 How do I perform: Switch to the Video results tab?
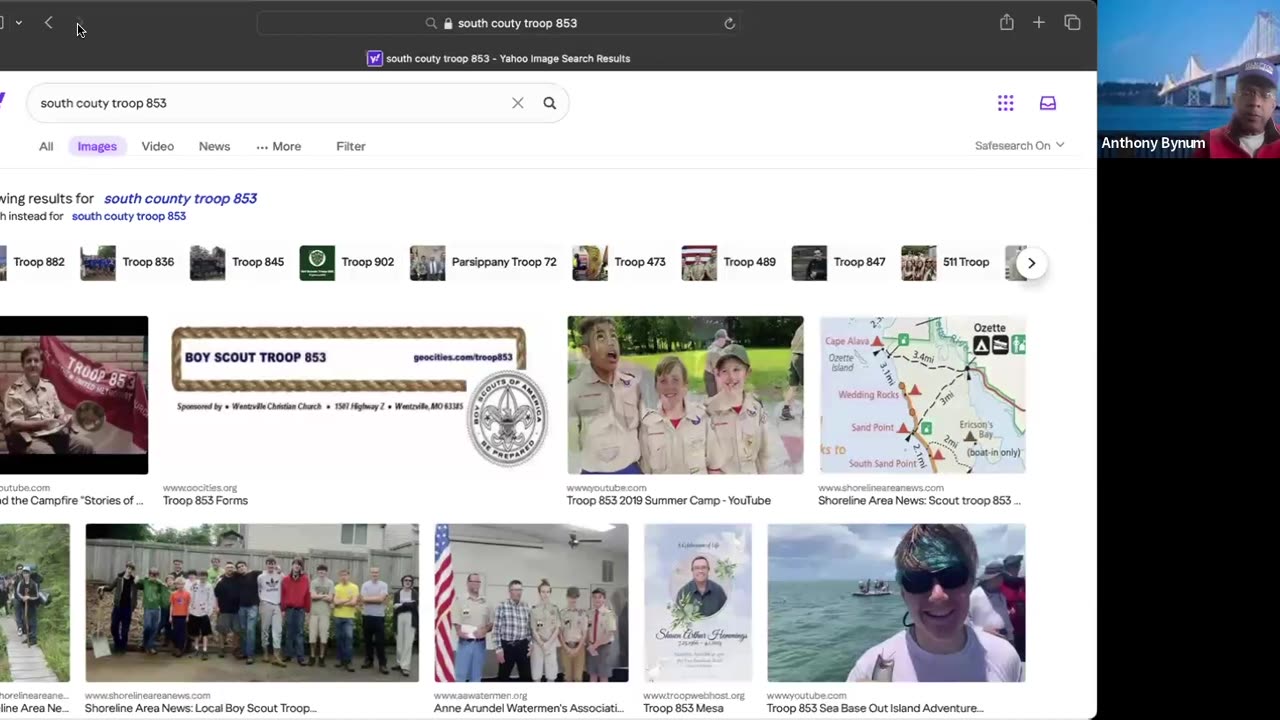(158, 147)
